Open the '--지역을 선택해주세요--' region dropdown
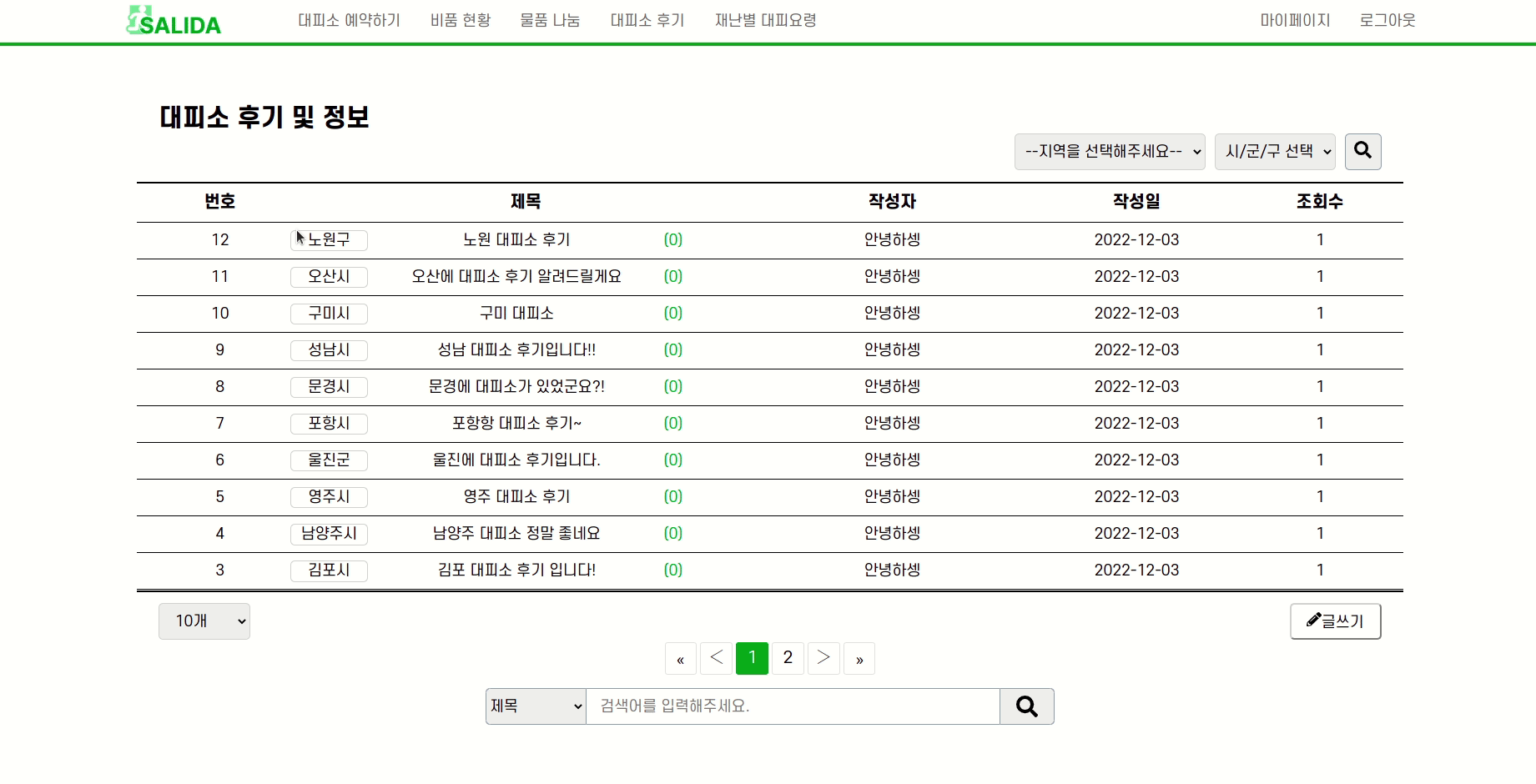This screenshot has width=1536, height=784. point(1110,152)
